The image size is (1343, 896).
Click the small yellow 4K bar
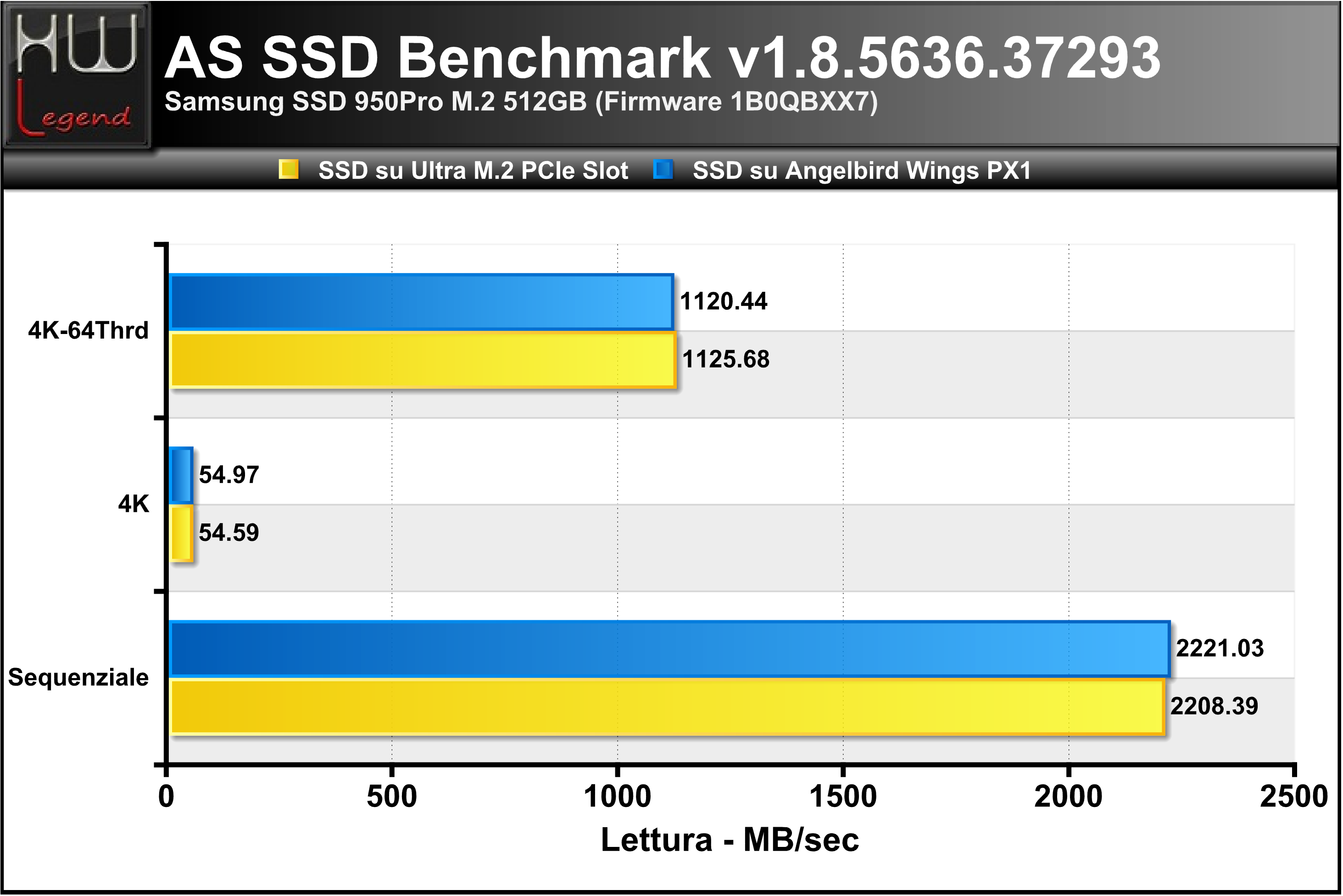pos(181,533)
